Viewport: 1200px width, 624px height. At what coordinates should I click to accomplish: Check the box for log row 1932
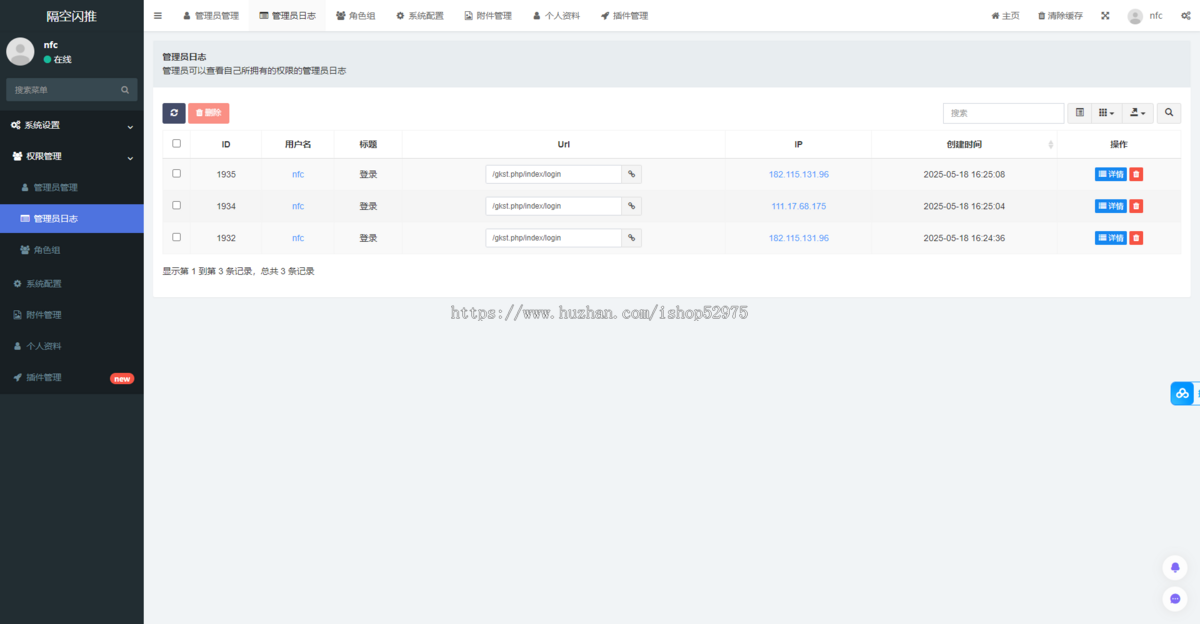(177, 238)
